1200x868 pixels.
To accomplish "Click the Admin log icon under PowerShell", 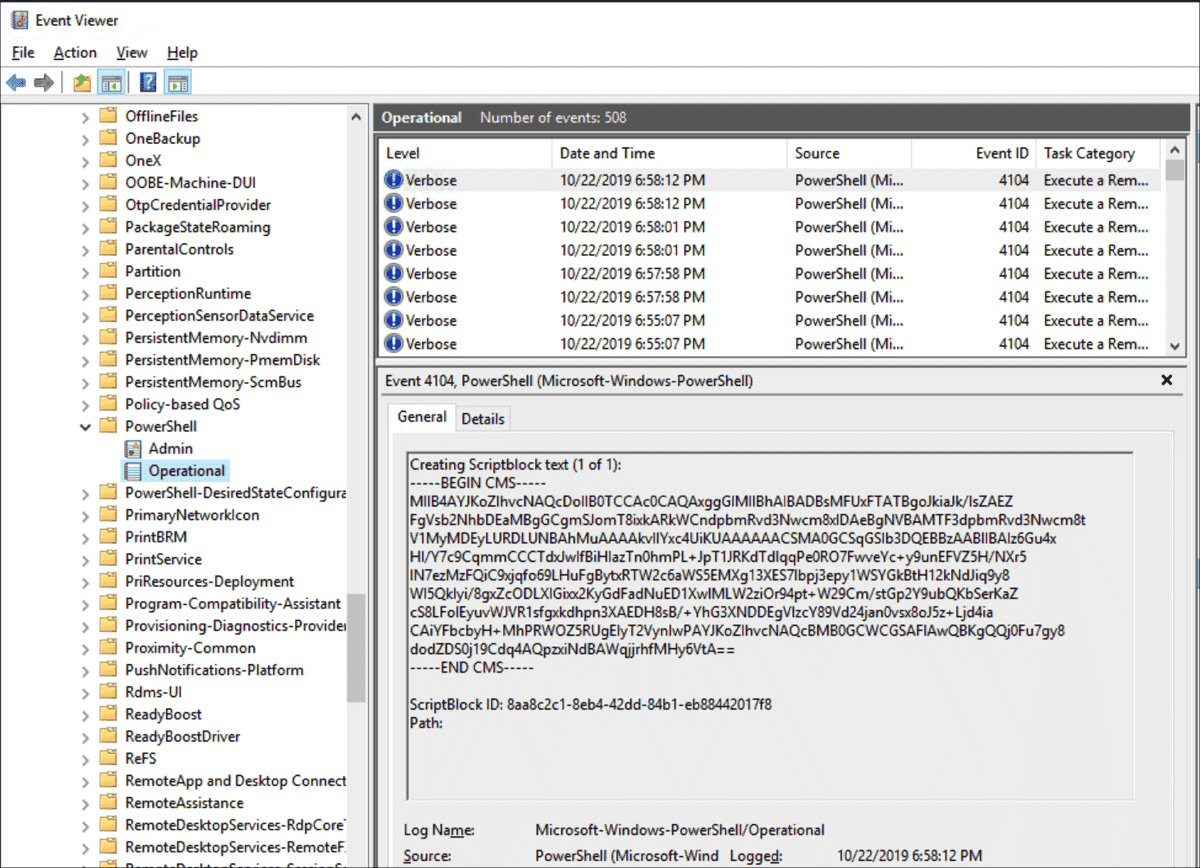I will 132,448.
